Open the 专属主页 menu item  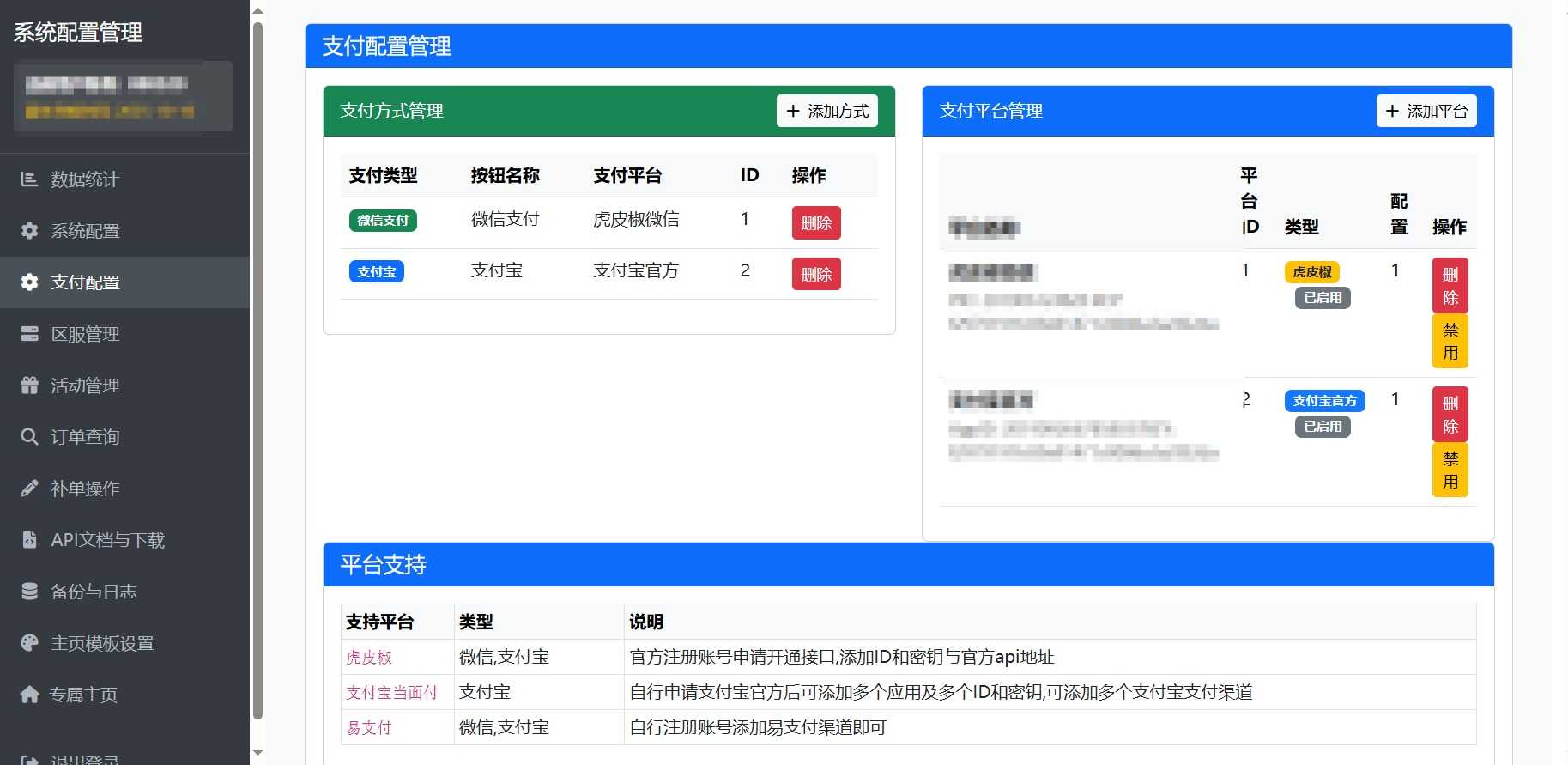pos(83,695)
